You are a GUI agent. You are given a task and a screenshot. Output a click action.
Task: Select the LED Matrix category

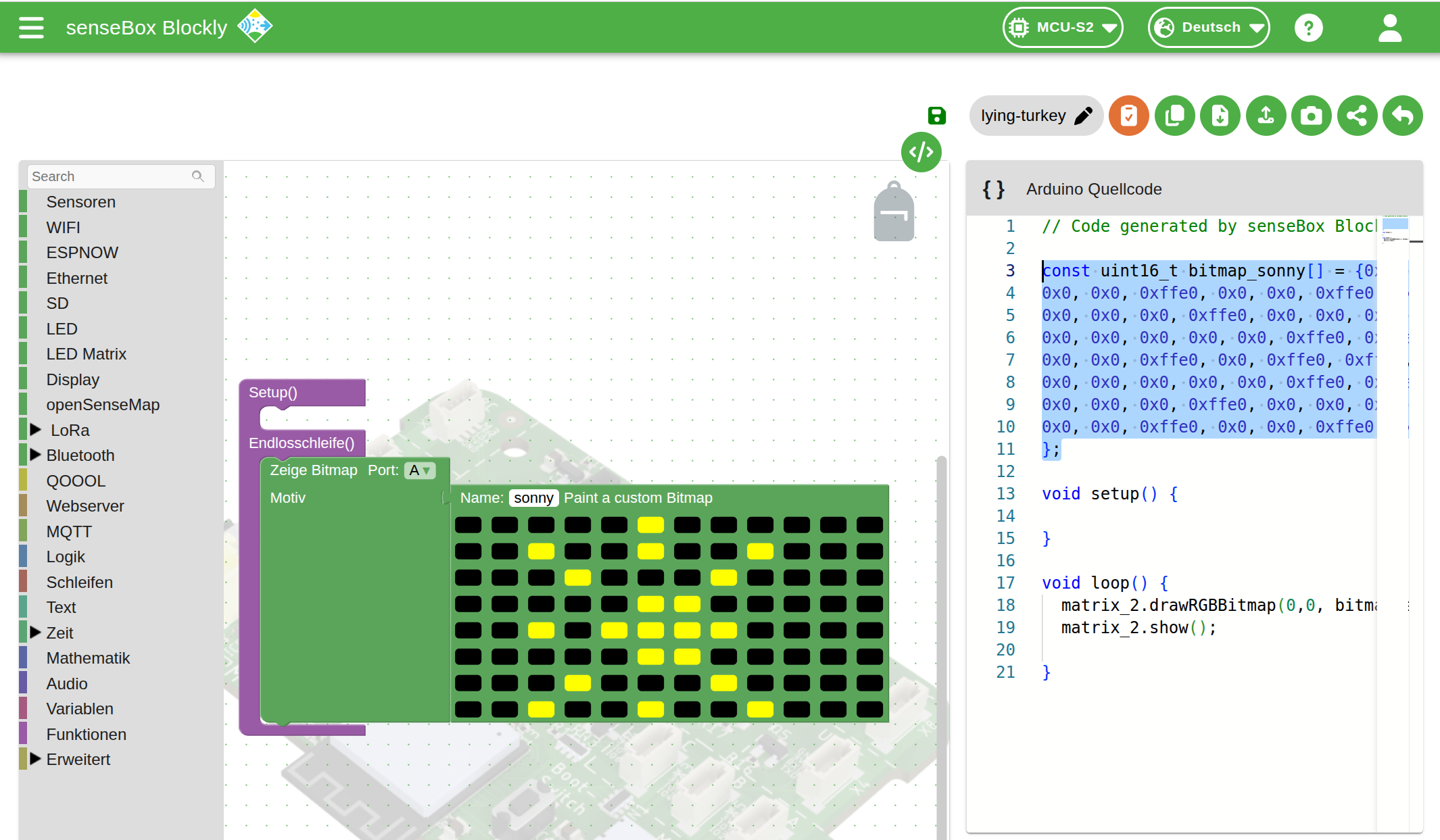tap(86, 354)
